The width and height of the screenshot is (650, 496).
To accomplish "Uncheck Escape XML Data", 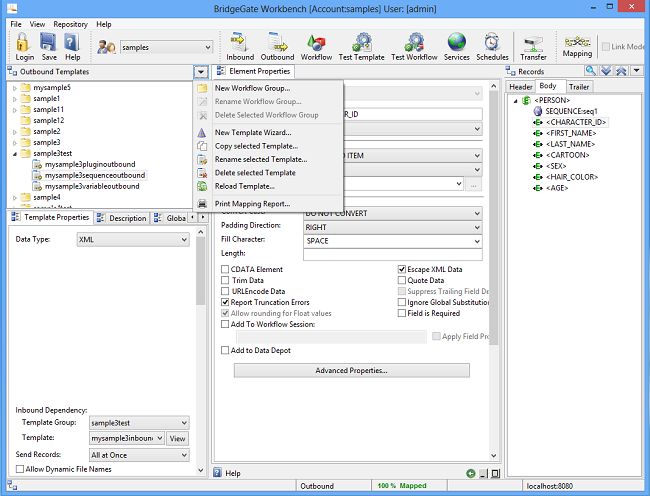I will click(402, 269).
